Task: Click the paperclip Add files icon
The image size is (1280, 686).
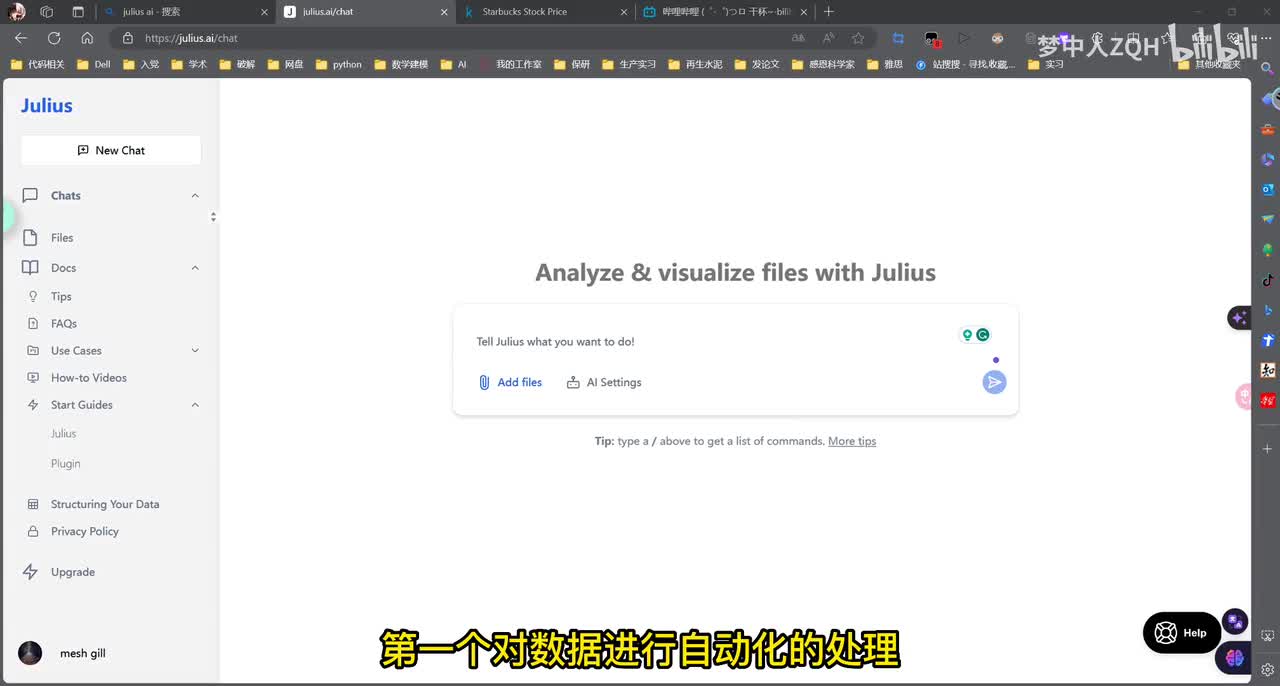Action: [x=484, y=382]
